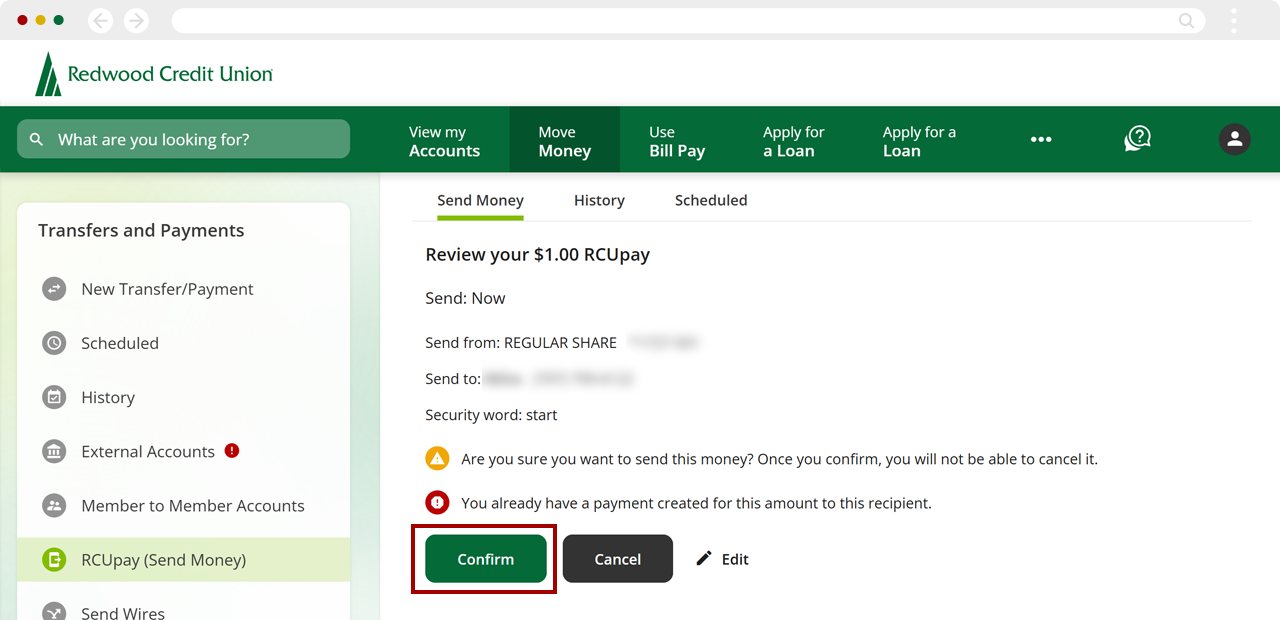
Task: Switch to the History tab
Action: pyautogui.click(x=599, y=200)
